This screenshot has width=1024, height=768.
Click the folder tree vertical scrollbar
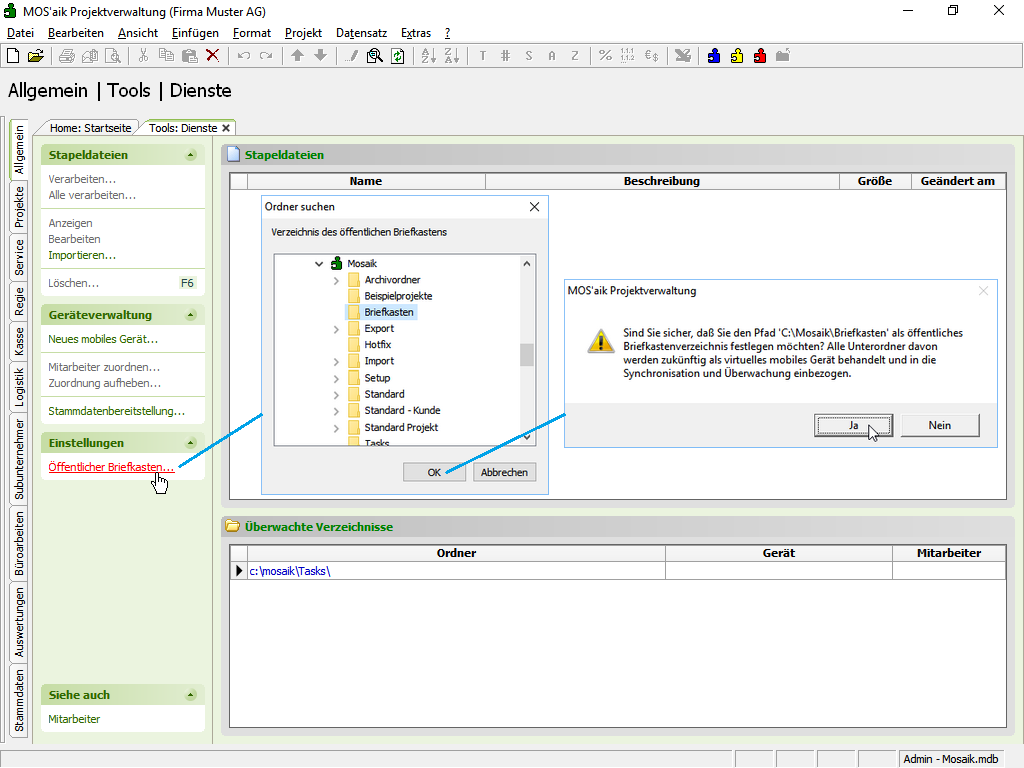(527, 354)
